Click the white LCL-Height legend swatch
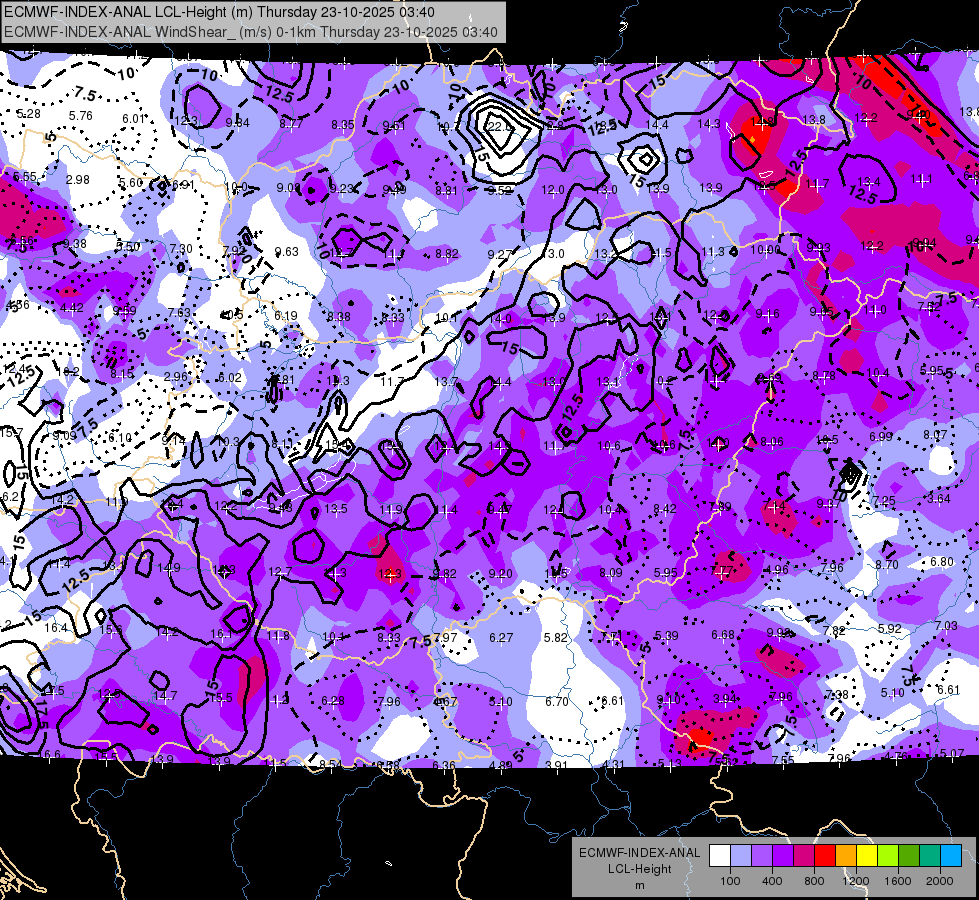The height and width of the screenshot is (900, 979). (x=720, y=855)
